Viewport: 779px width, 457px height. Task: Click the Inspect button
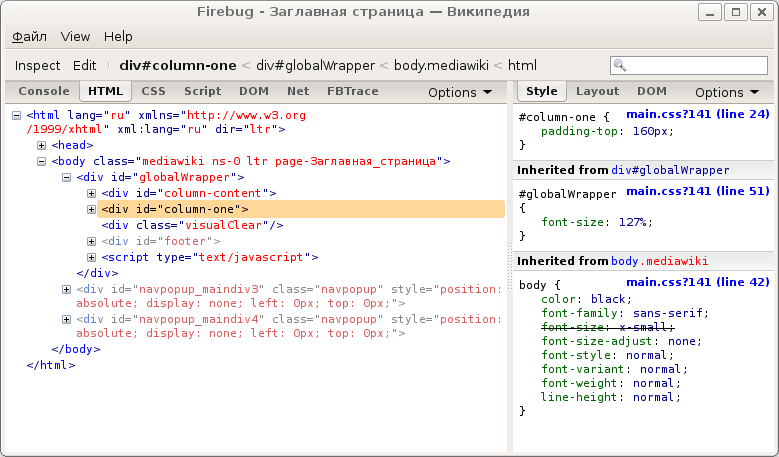tap(37, 65)
